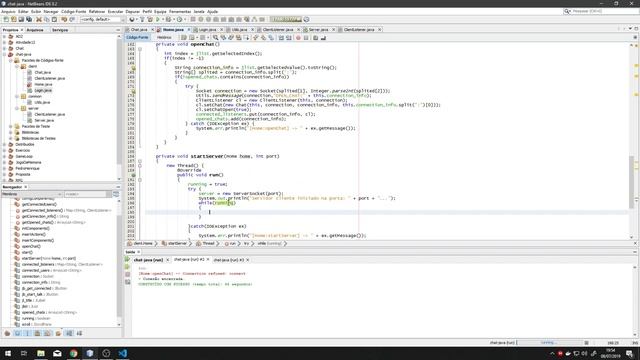Open the notification center icon in system tray
This screenshot has height=360, width=640.
(629, 353)
